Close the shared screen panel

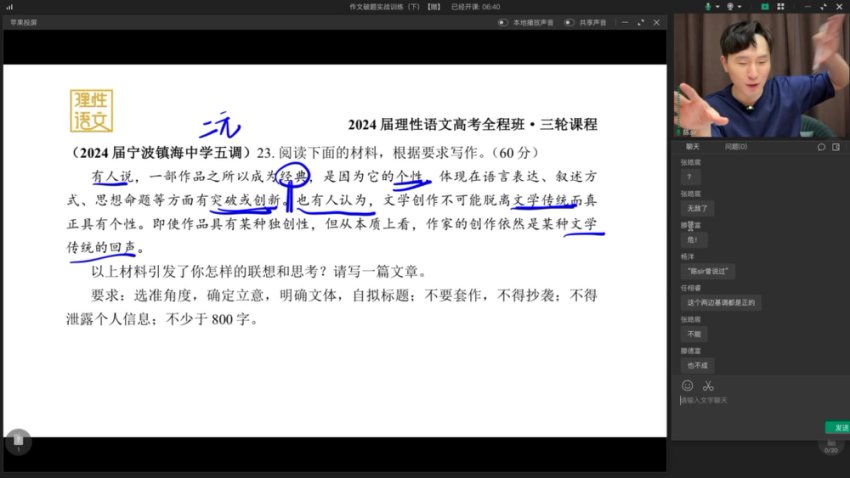click(x=656, y=22)
